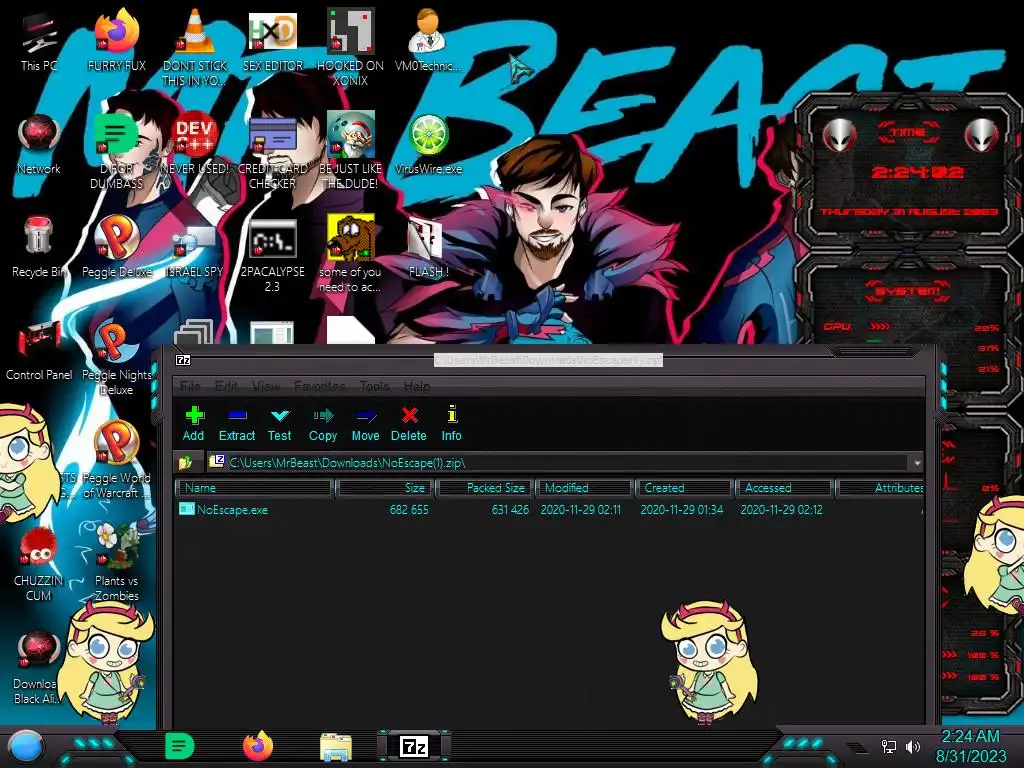
Task: Click the modified date 2020-11-29 02:11
Action: [x=581, y=509]
